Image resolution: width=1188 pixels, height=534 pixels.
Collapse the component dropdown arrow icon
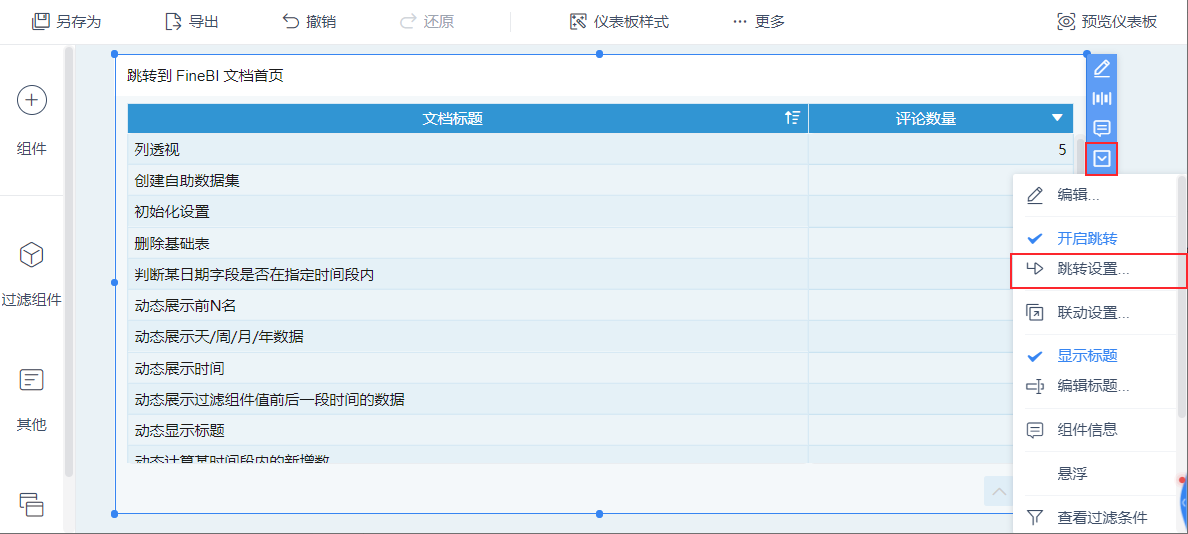[x=1102, y=158]
